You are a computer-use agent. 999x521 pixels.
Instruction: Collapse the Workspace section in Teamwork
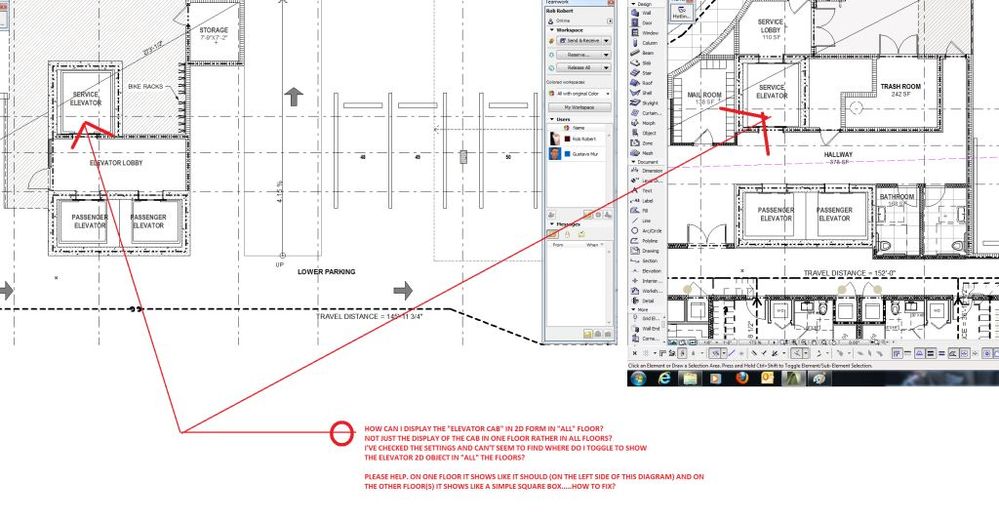pos(552,30)
